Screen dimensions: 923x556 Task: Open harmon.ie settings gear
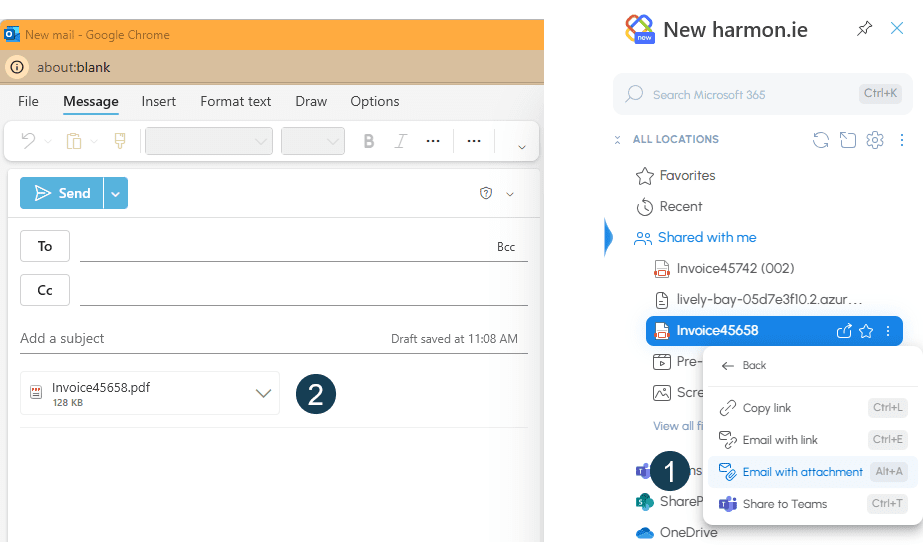click(x=875, y=140)
